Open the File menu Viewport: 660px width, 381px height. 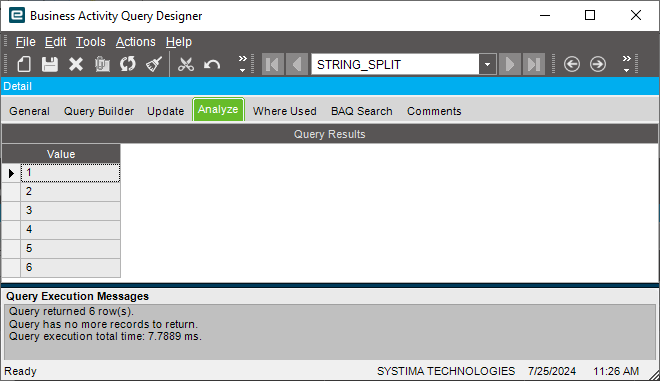click(26, 42)
